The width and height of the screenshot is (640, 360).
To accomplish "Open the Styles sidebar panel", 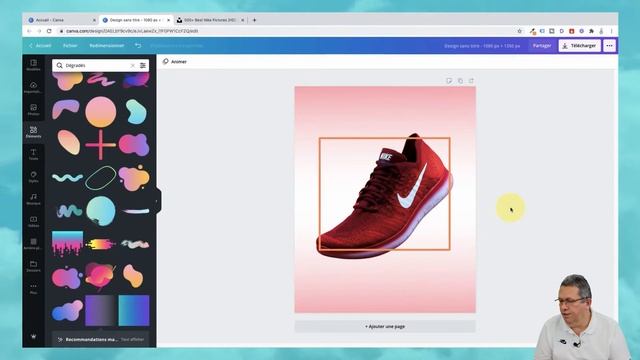I will (33, 176).
